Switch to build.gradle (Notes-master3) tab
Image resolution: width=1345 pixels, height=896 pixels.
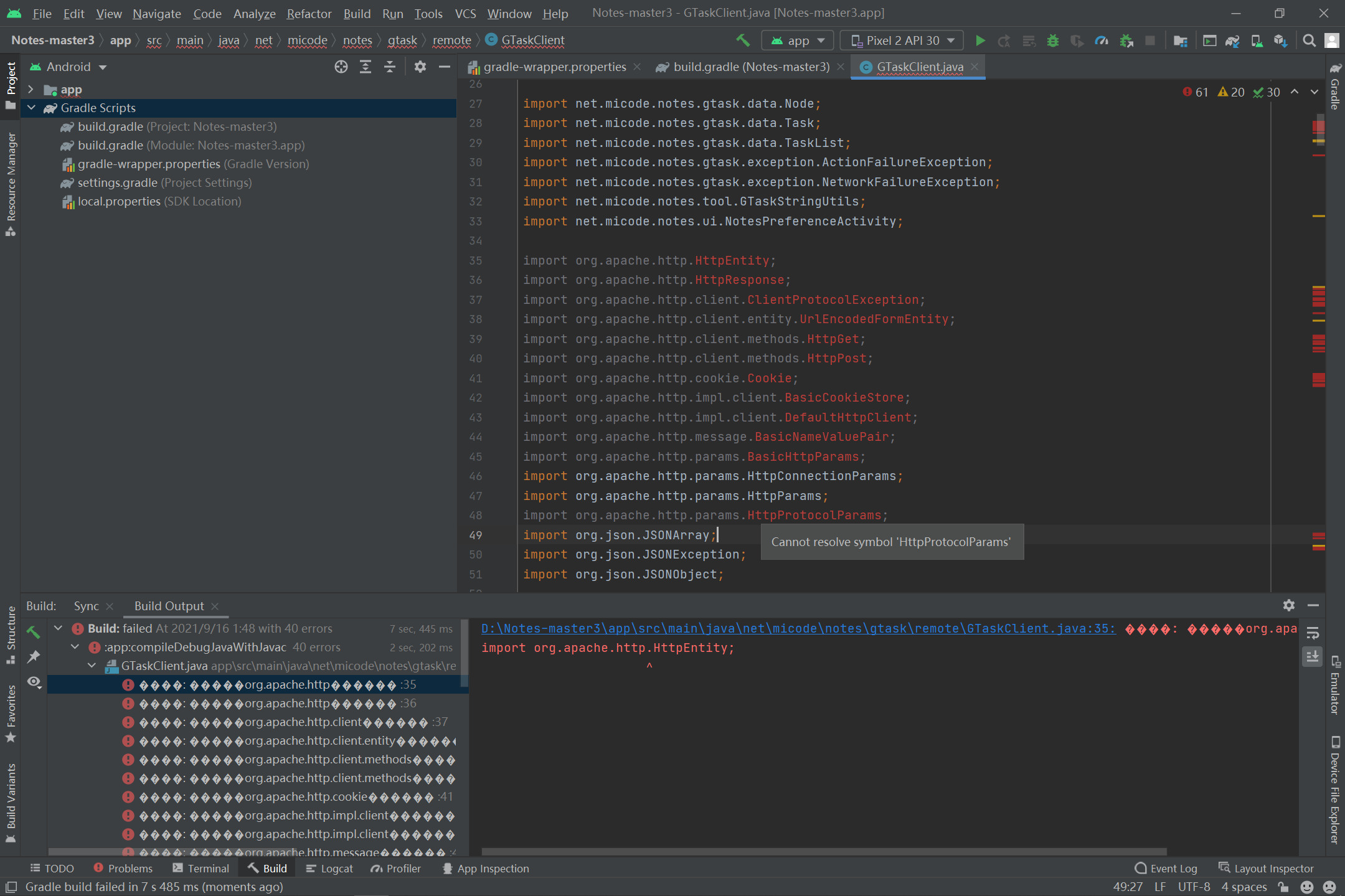point(751,67)
